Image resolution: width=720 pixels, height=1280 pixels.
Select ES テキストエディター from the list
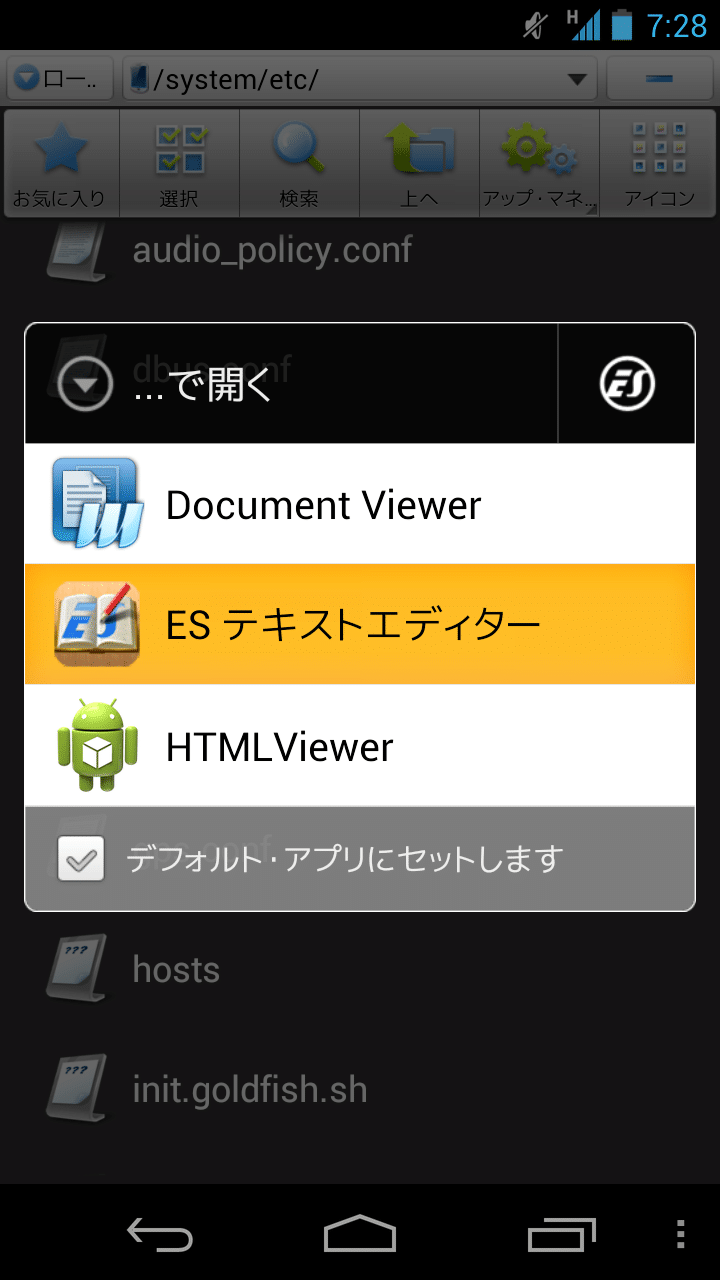click(x=360, y=625)
